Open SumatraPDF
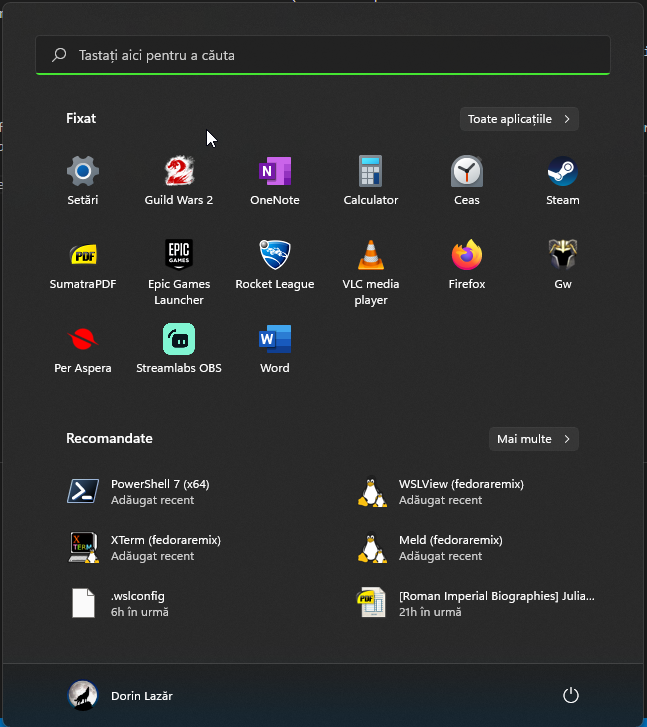This screenshot has width=647, height=727. 83,265
